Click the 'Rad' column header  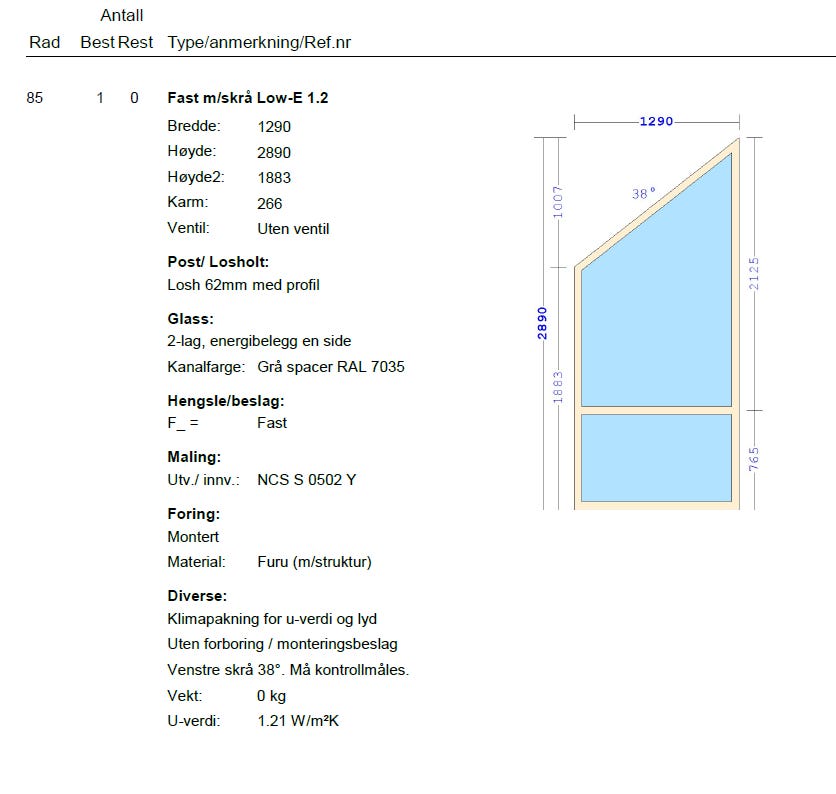click(x=44, y=42)
